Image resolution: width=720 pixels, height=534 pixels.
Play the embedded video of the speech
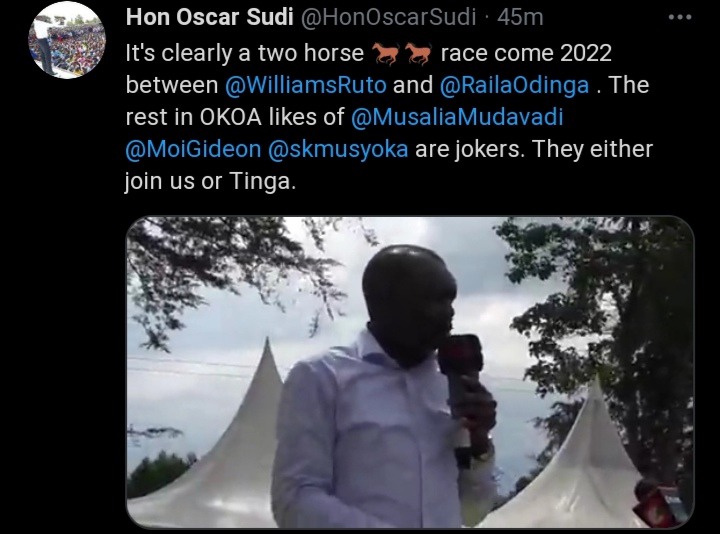tap(410, 372)
